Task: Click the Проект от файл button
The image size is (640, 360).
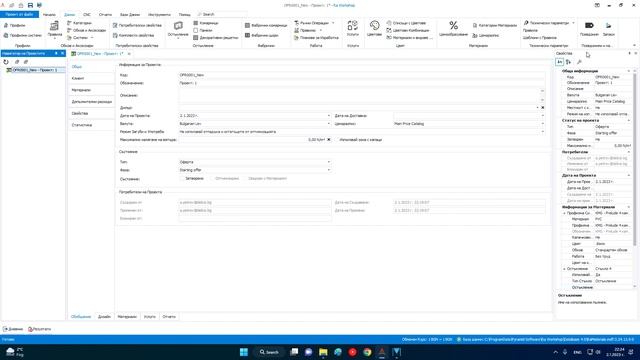Action: 20,14
